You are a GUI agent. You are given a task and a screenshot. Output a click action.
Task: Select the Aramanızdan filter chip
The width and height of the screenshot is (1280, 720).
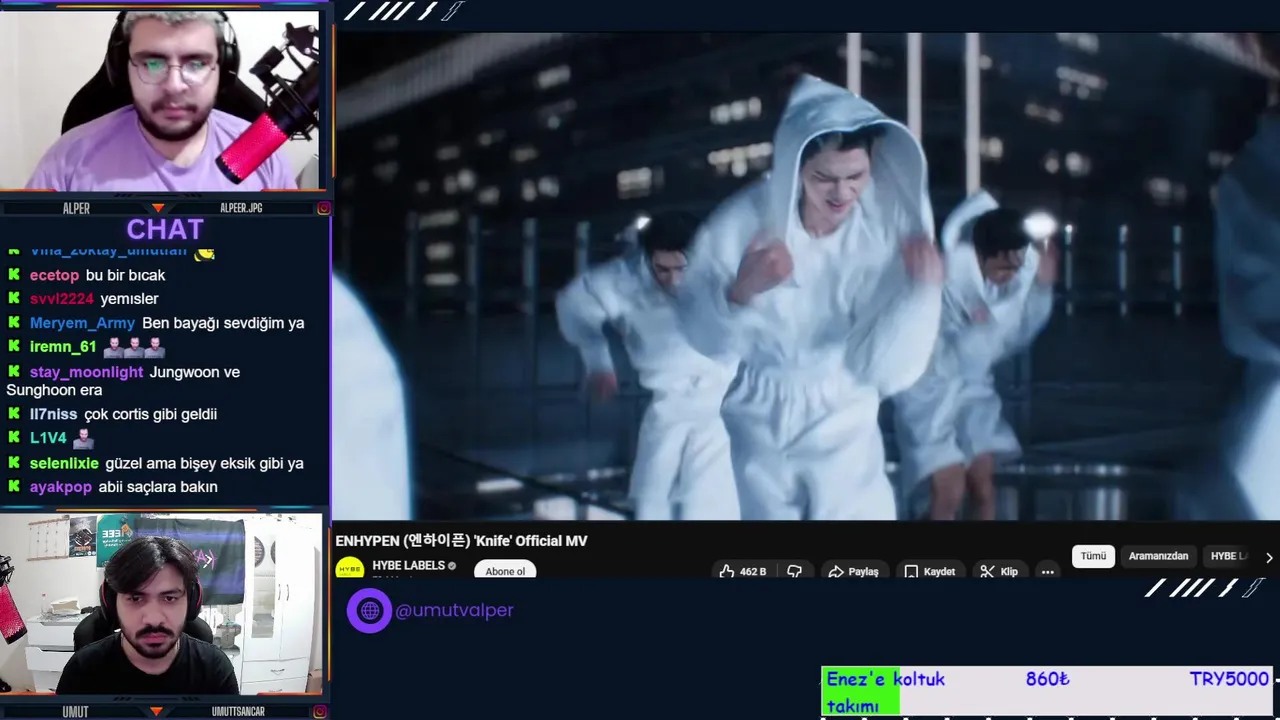1158,556
